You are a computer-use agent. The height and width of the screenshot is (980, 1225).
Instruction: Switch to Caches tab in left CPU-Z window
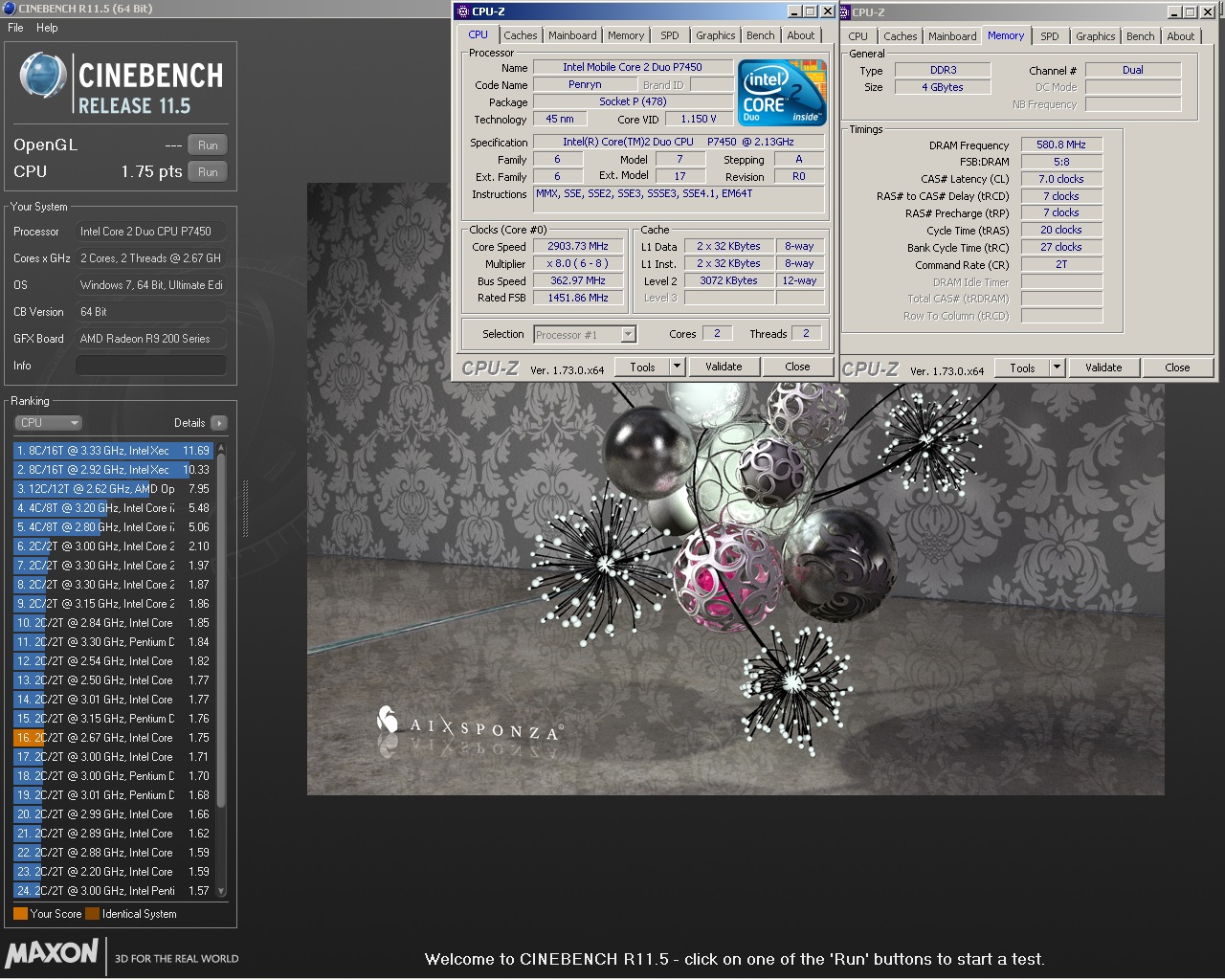[521, 35]
